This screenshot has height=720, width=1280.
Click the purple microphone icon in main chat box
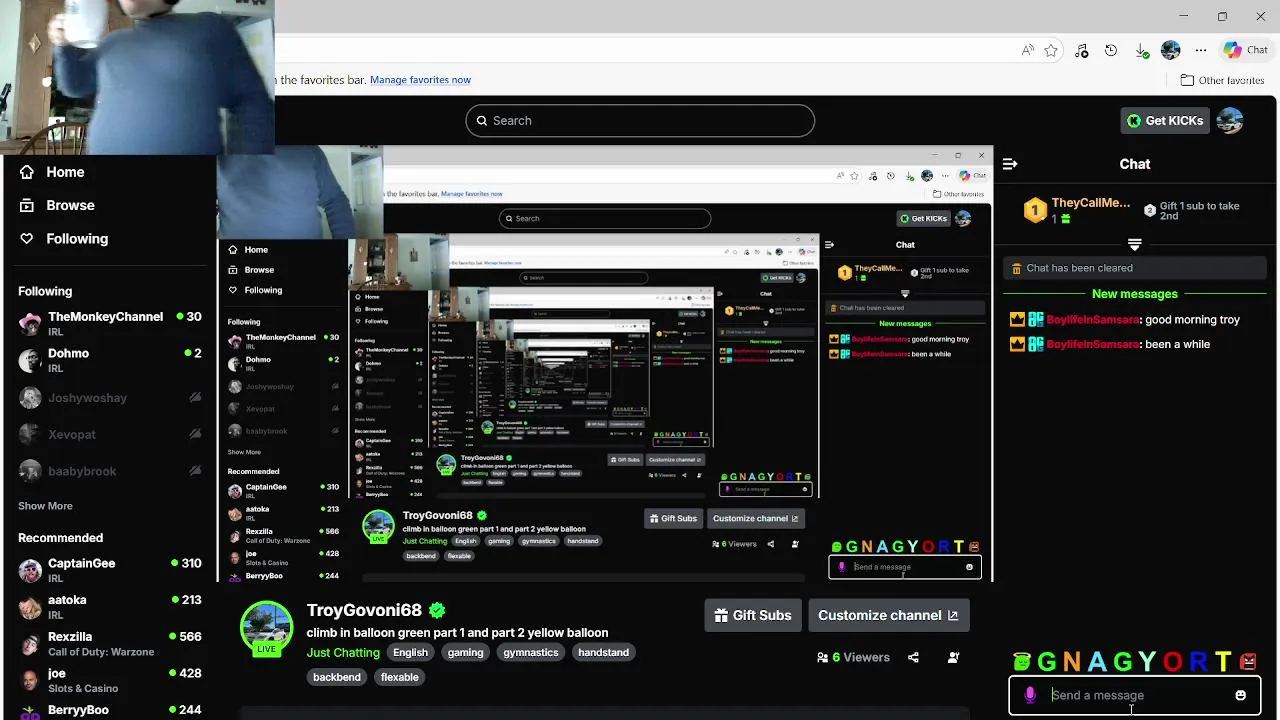pyautogui.click(x=1030, y=695)
